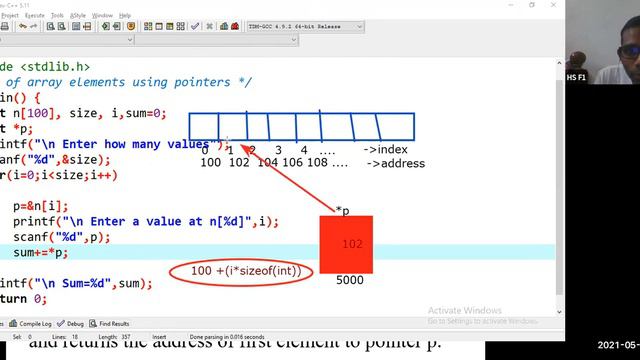Click the line containing scanf("%d",p);
640x360 pixels.
coord(62,237)
